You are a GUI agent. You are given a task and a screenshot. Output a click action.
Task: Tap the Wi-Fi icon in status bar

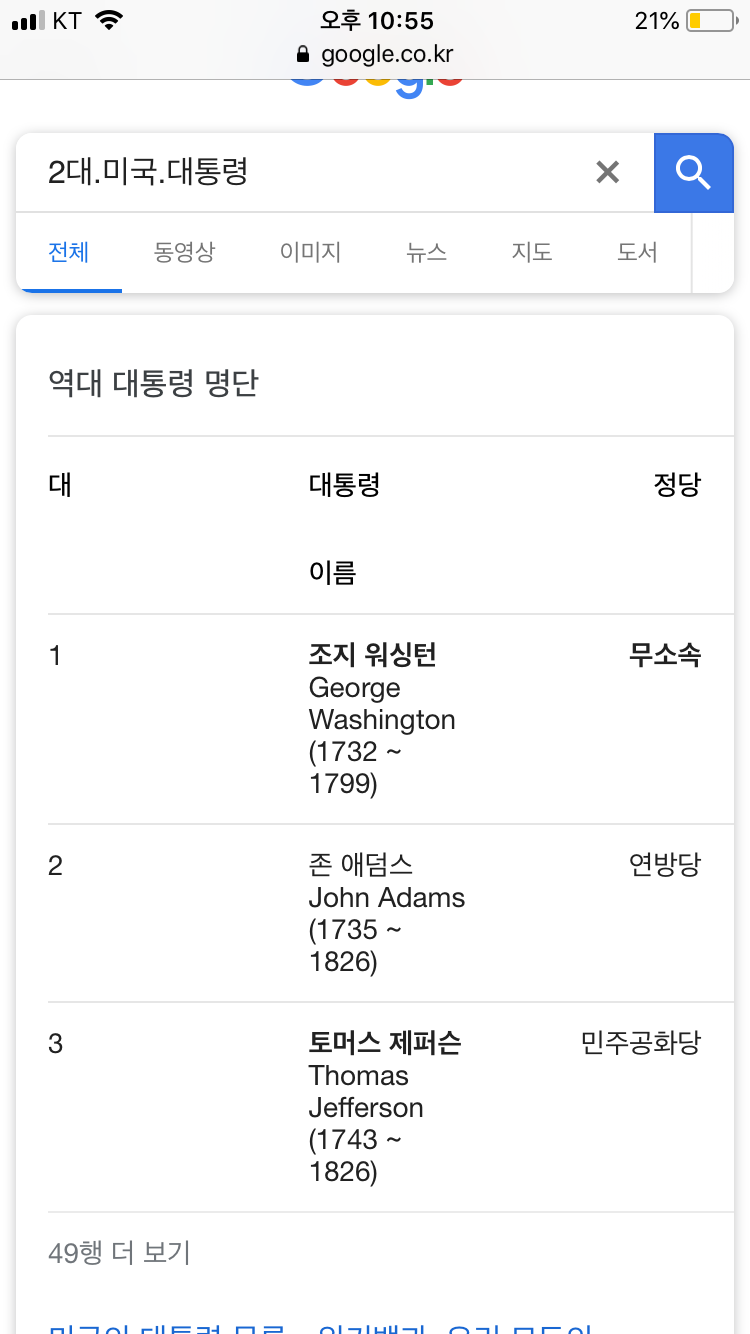(x=108, y=21)
